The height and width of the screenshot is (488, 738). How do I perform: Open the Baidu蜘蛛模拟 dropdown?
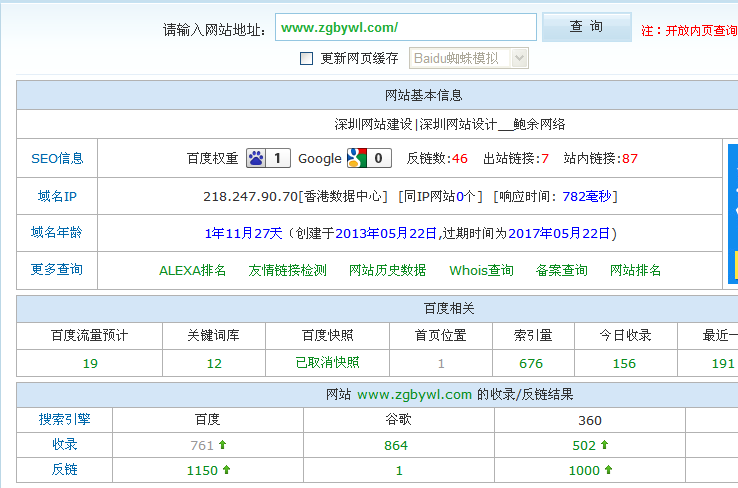click(x=469, y=58)
